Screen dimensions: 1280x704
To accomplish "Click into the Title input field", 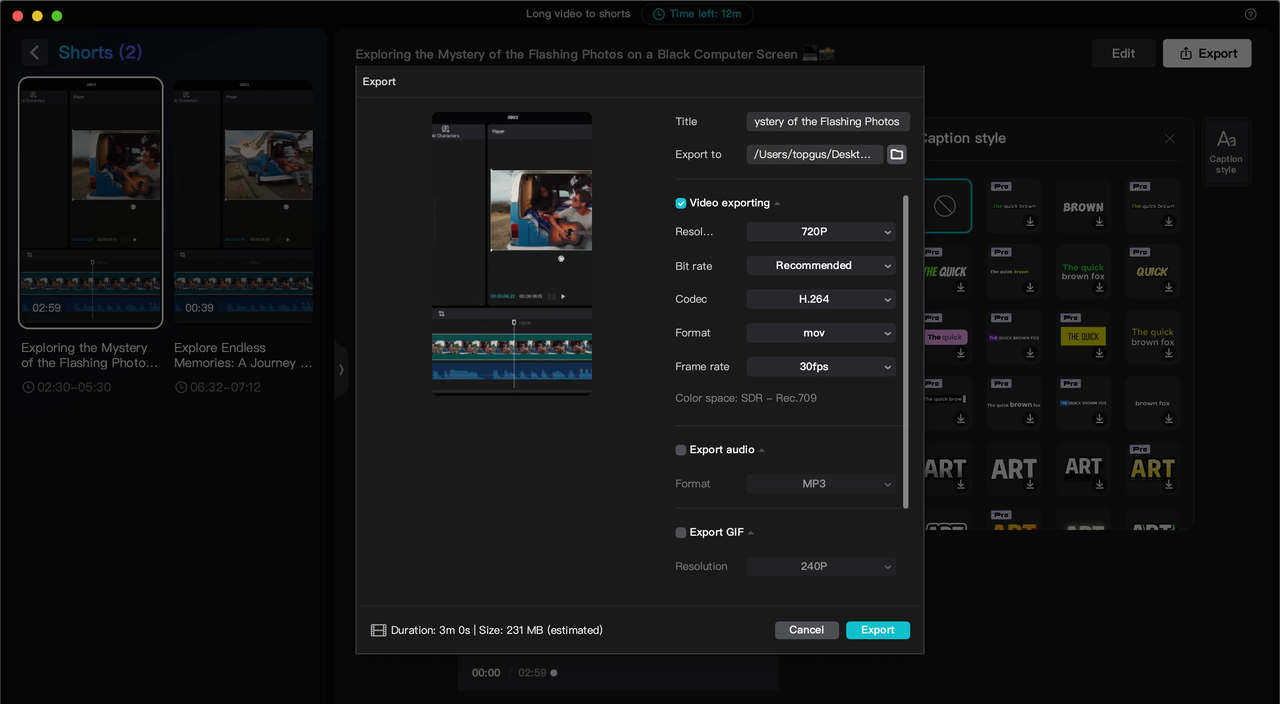I will pyautogui.click(x=828, y=122).
